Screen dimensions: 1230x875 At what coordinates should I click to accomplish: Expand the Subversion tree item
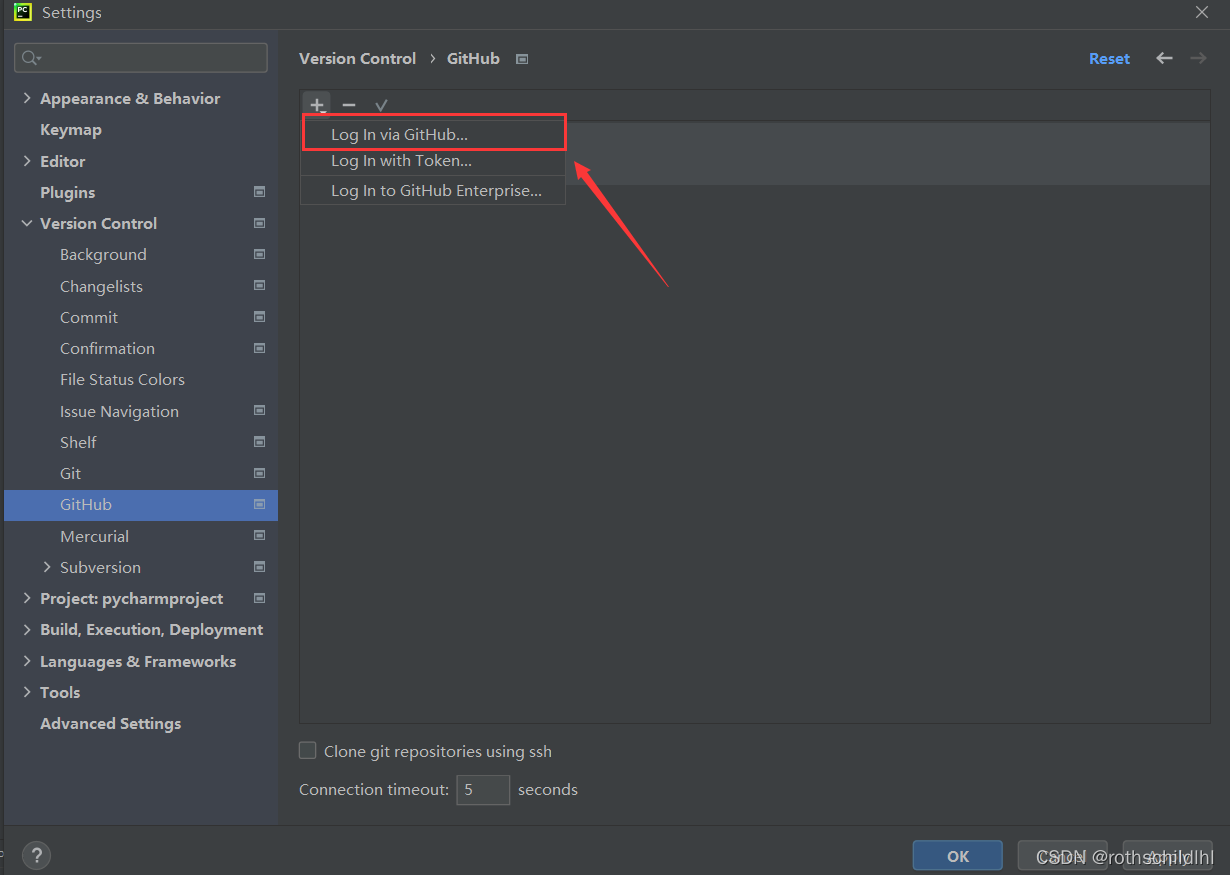[47, 567]
